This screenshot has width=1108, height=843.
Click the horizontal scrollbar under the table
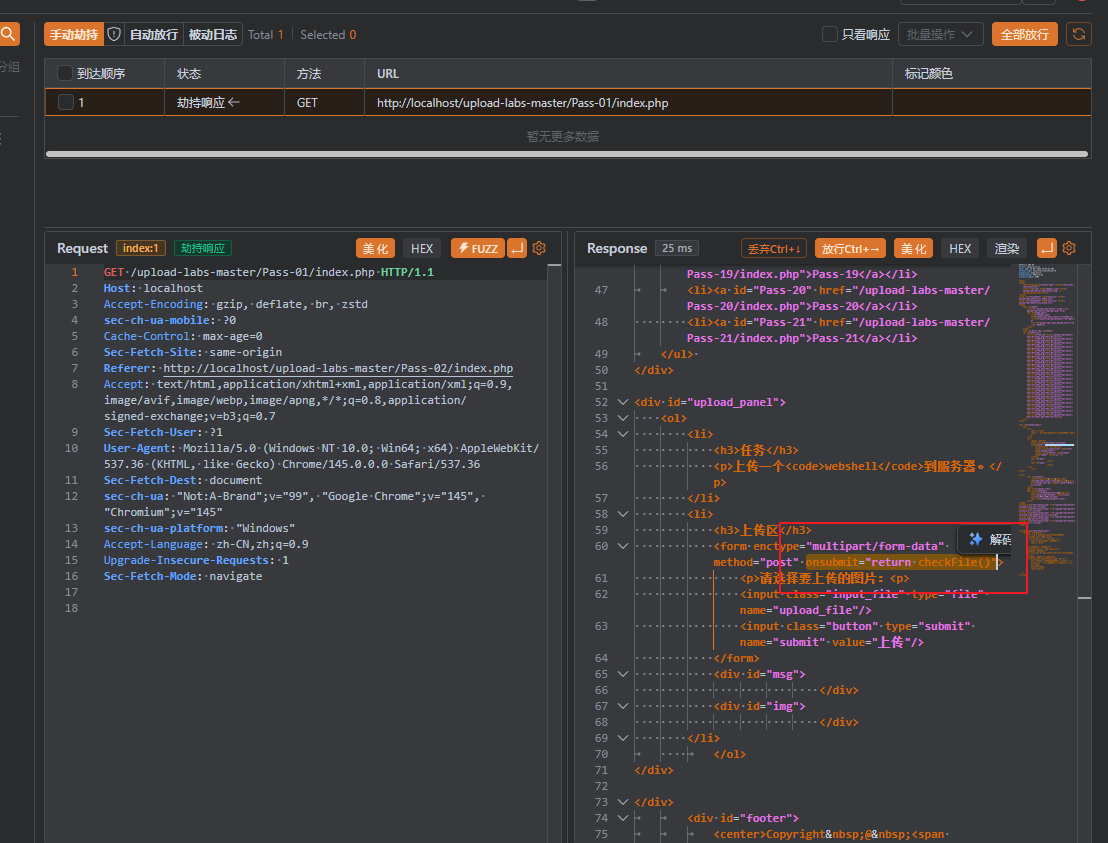coord(565,154)
